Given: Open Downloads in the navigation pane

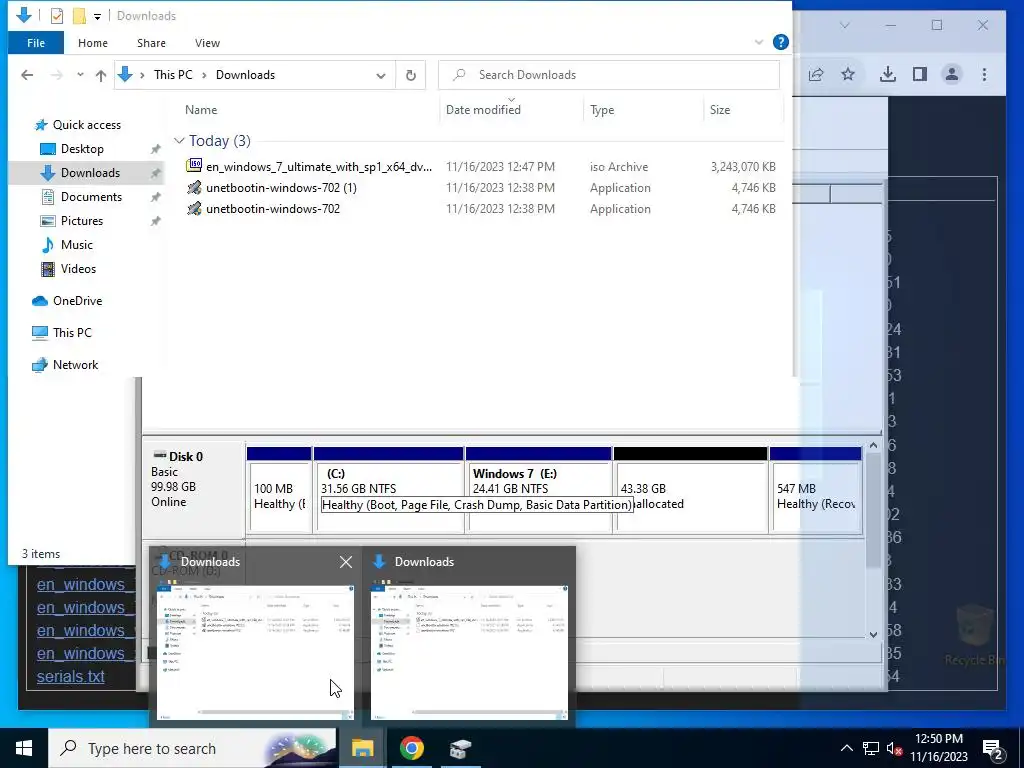Looking at the screenshot, I should click(x=90, y=173).
